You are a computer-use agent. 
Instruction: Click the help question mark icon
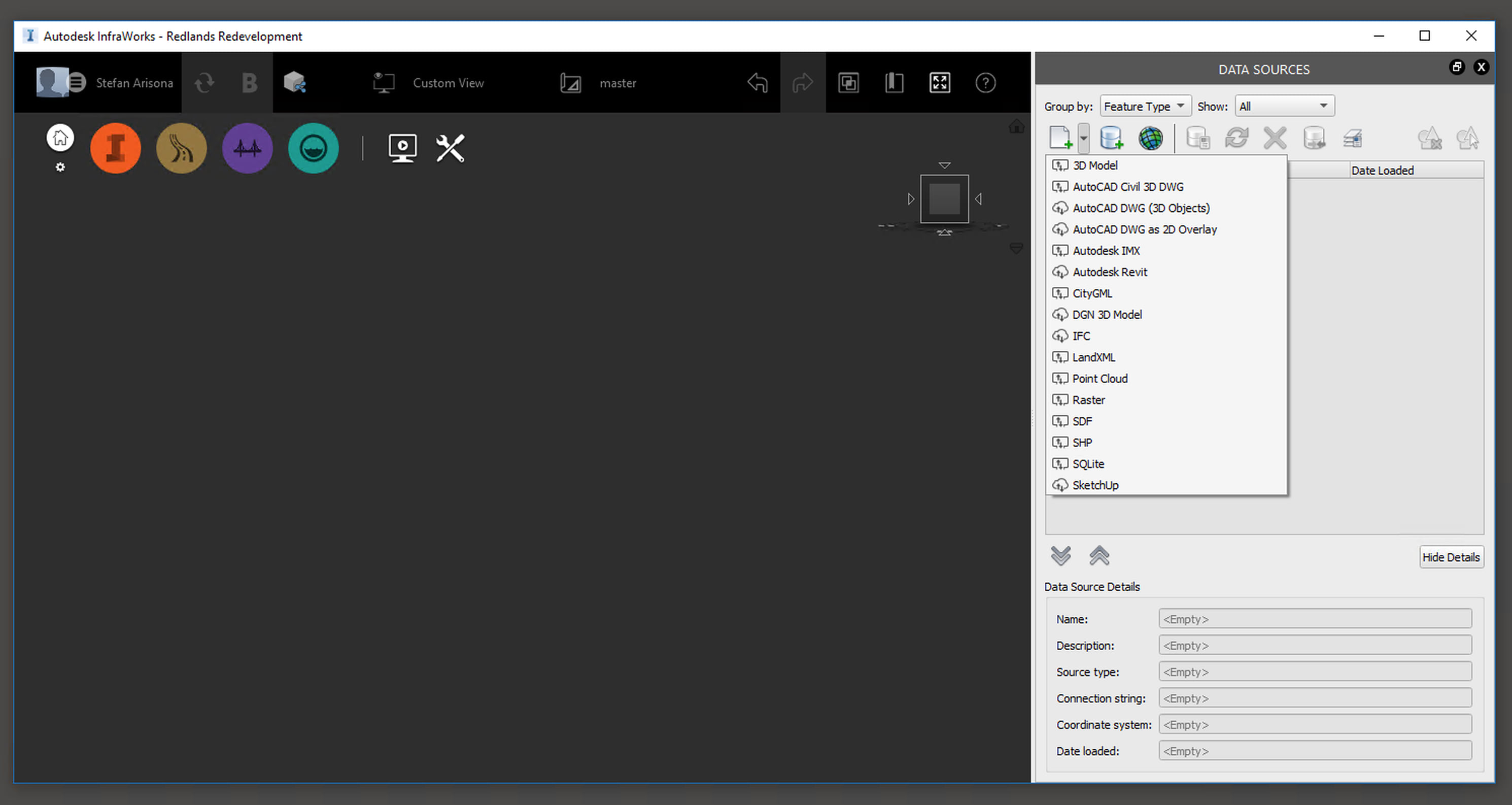pos(985,83)
